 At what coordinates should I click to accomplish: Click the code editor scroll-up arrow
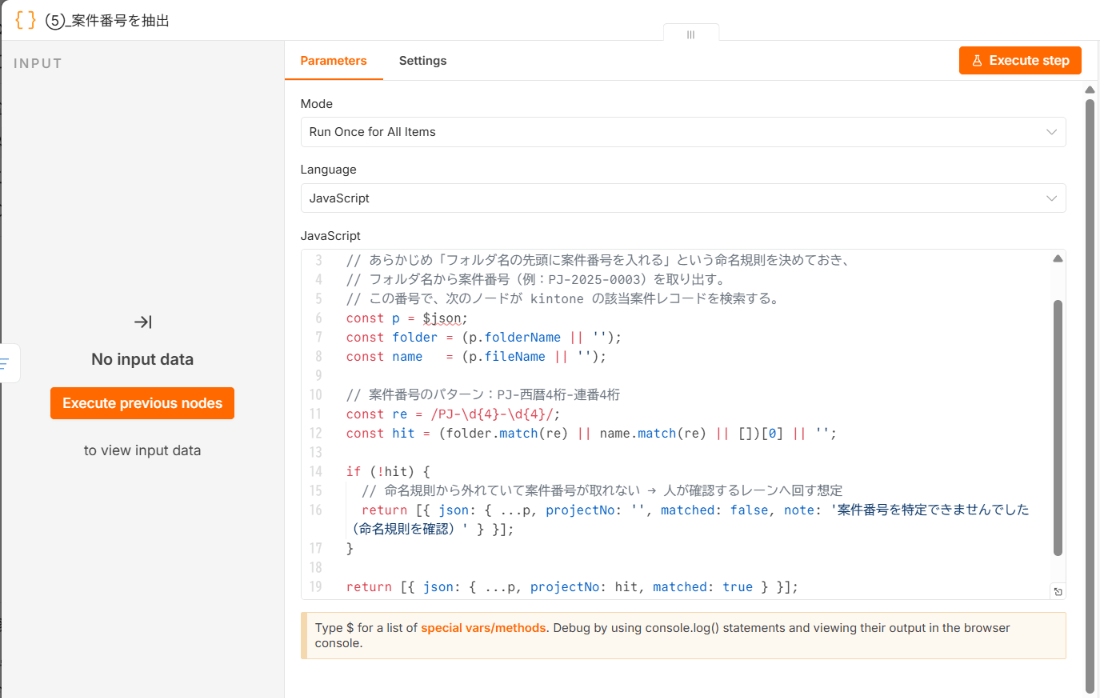(x=1058, y=259)
